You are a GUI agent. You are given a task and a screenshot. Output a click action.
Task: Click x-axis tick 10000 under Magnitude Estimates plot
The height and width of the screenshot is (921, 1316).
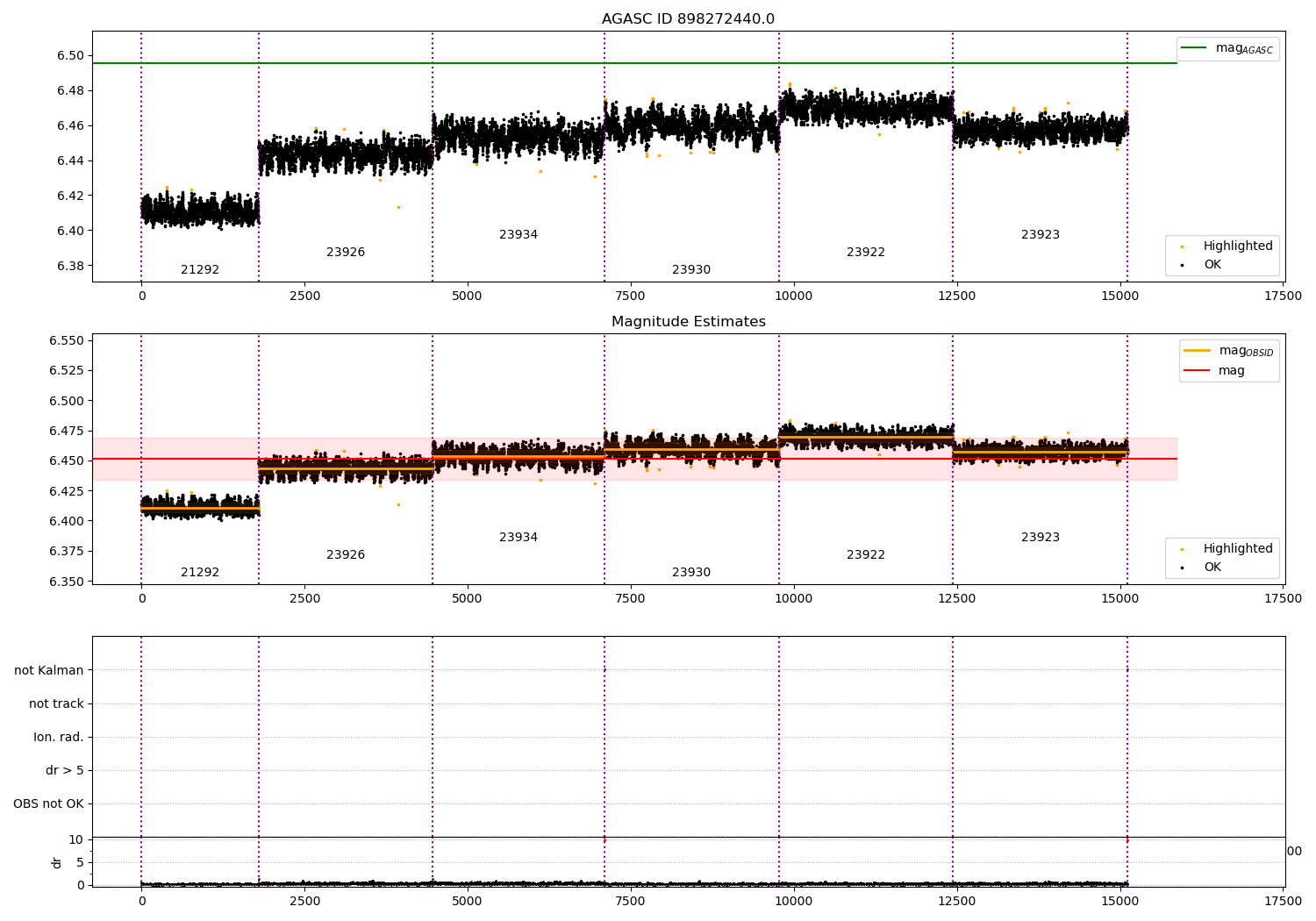(794, 598)
